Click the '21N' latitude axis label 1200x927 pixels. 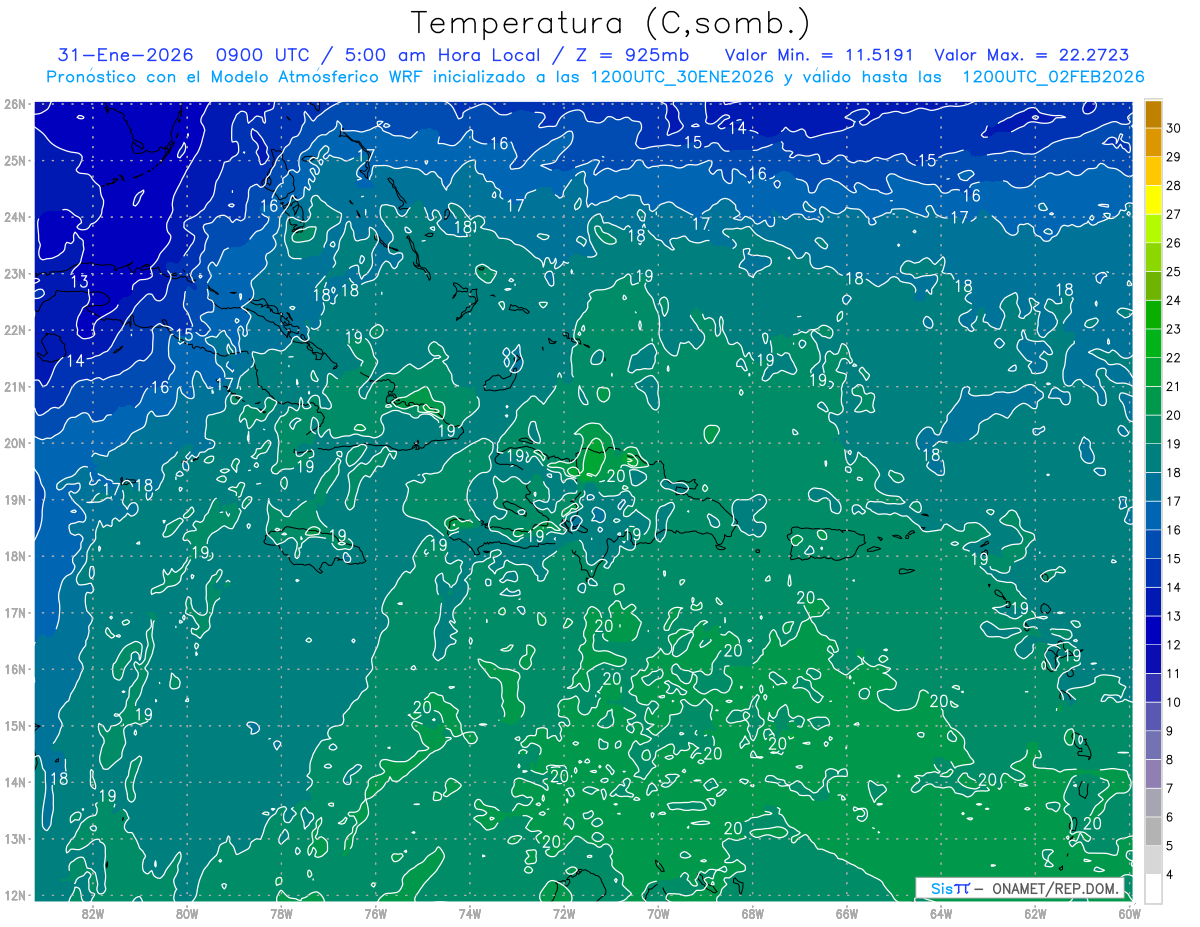15,386
